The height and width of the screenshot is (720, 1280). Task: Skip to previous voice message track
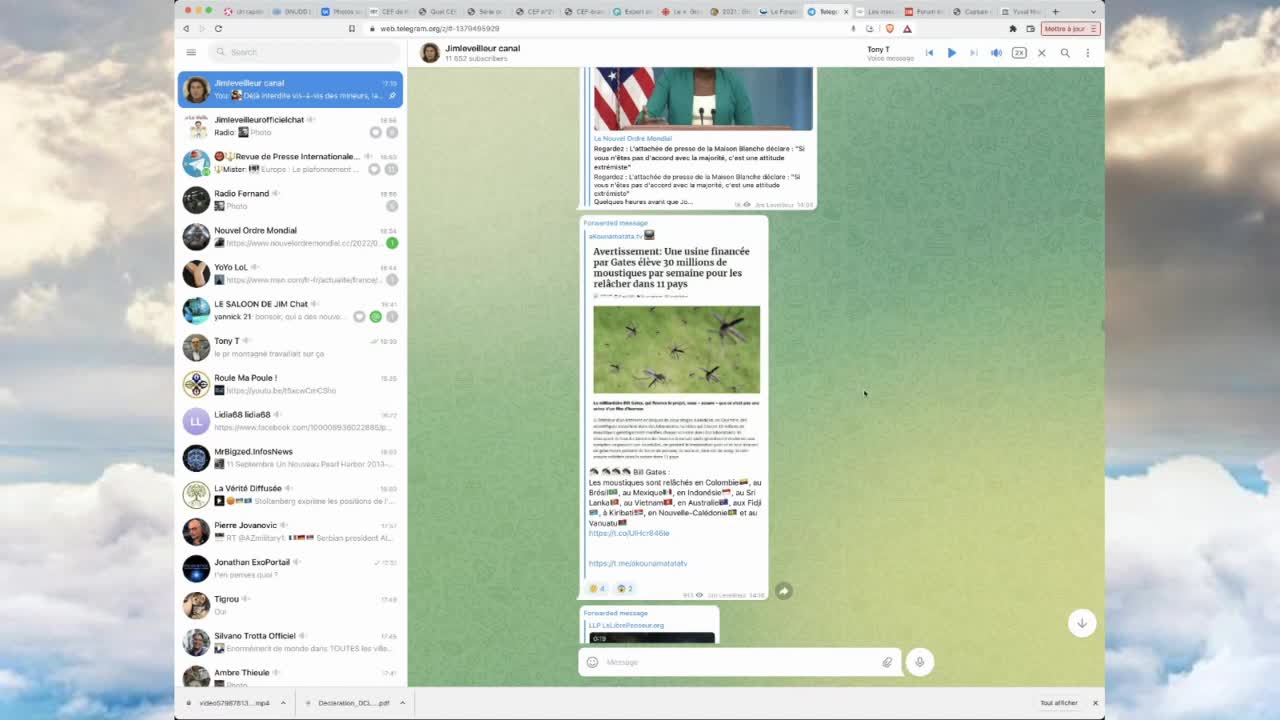coord(929,53)
